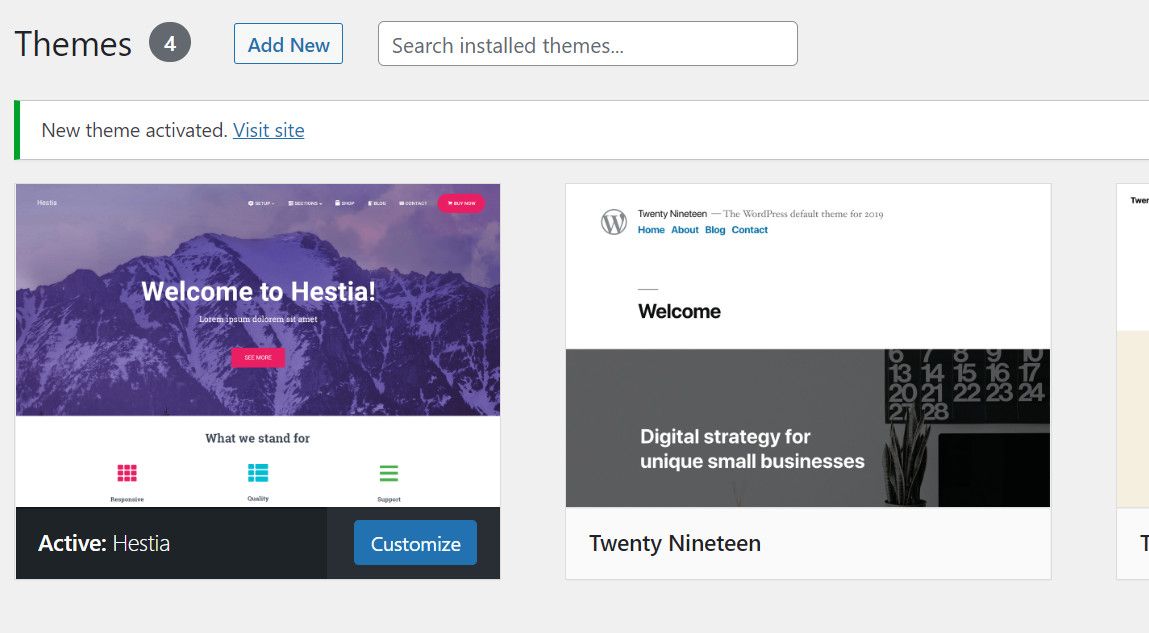Click the shopping bag icon beside SHOP
1149x633 pixels.
tap(337, 202)
